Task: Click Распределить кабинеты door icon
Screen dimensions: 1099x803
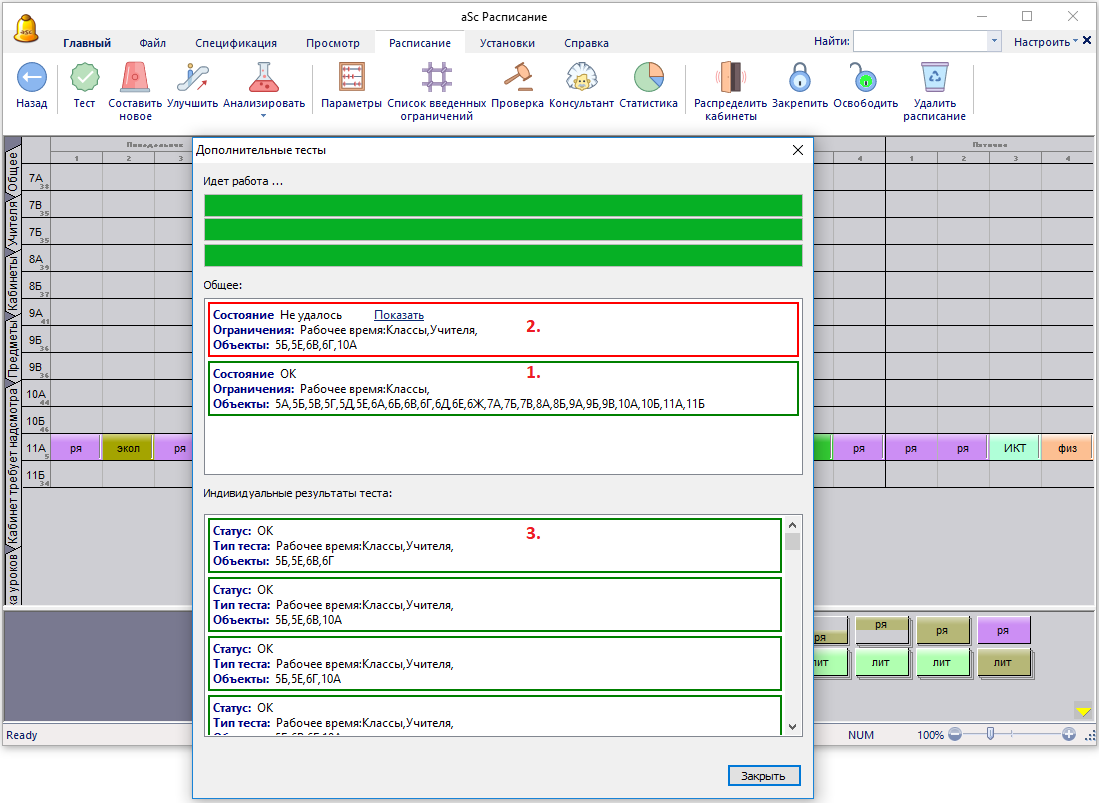Action: (x=730, y=78)
